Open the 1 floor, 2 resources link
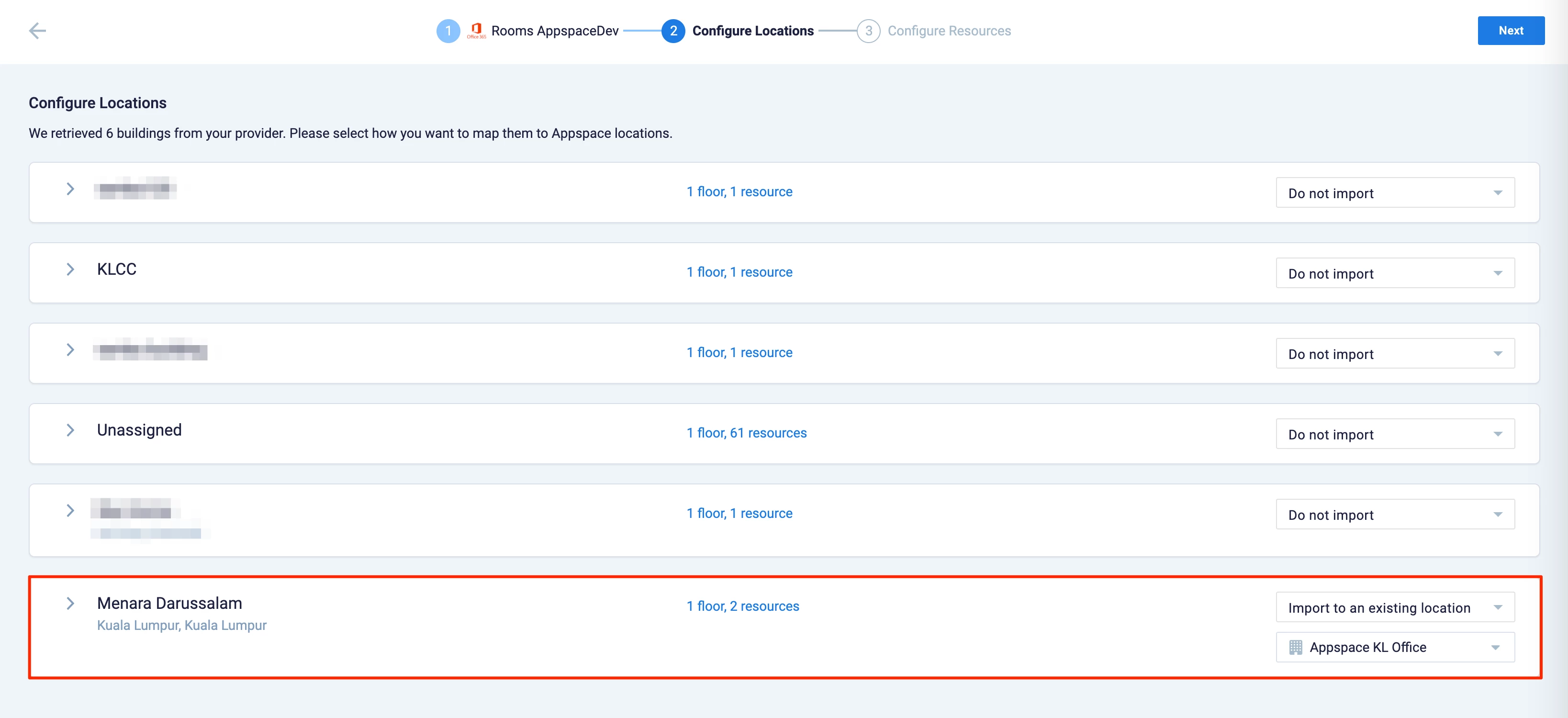This screenshot has height=718, width=1568. [x=743, y=606]
